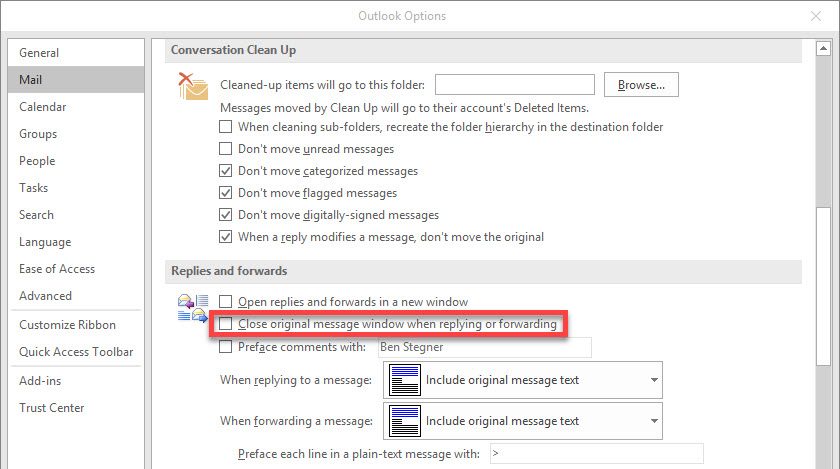Open Ease of Access settings
This screenshot has height=469, width=840.
pyautogui.click(x=76, y=269)
